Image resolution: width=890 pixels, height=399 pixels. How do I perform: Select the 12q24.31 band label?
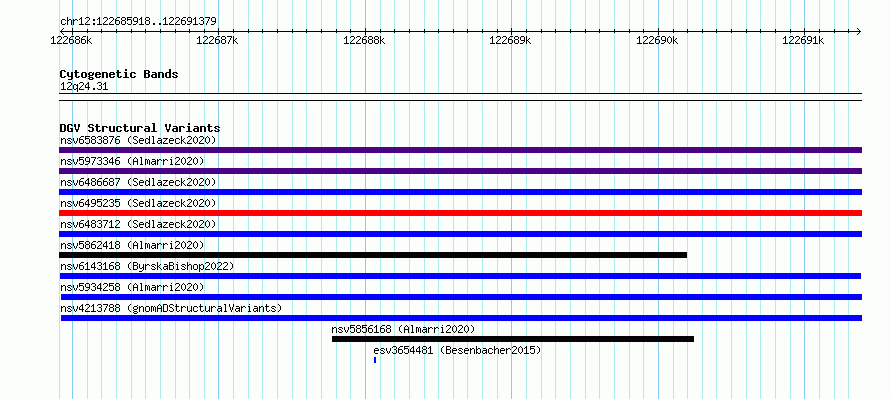(84, 87)
